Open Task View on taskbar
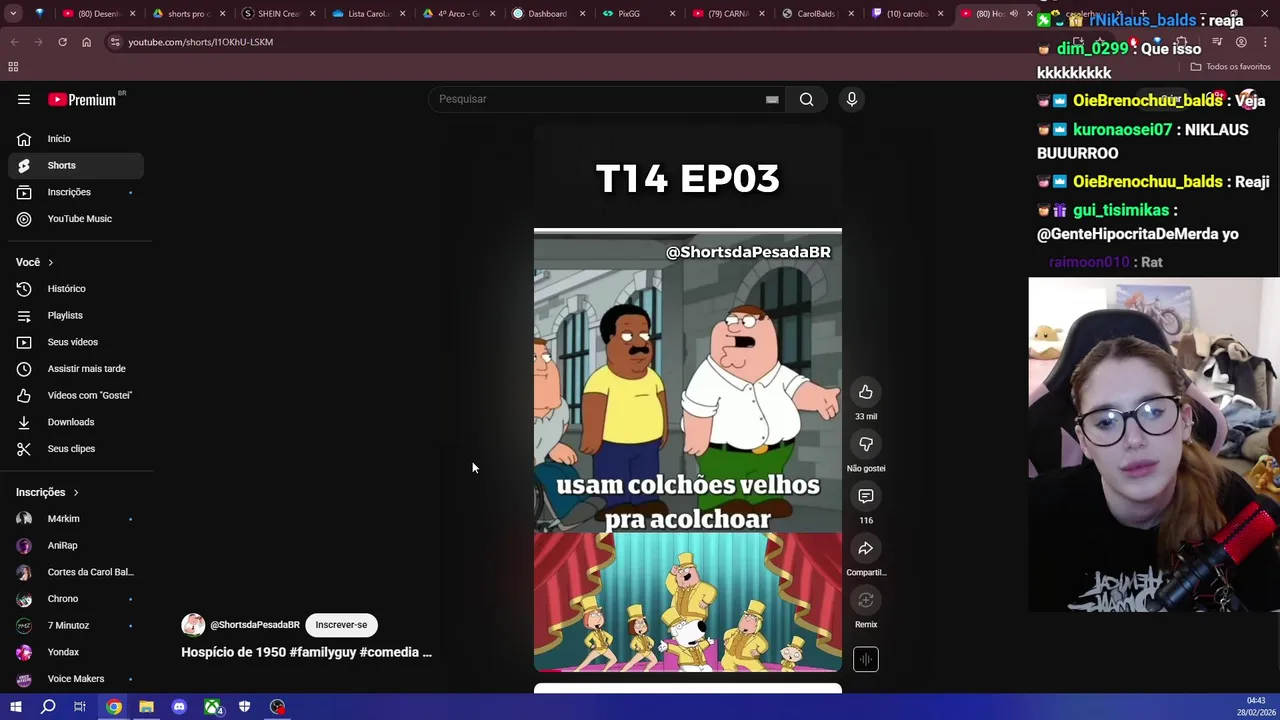The width and height of the screenshot is (1280, 720). click(x=80, y=707)
